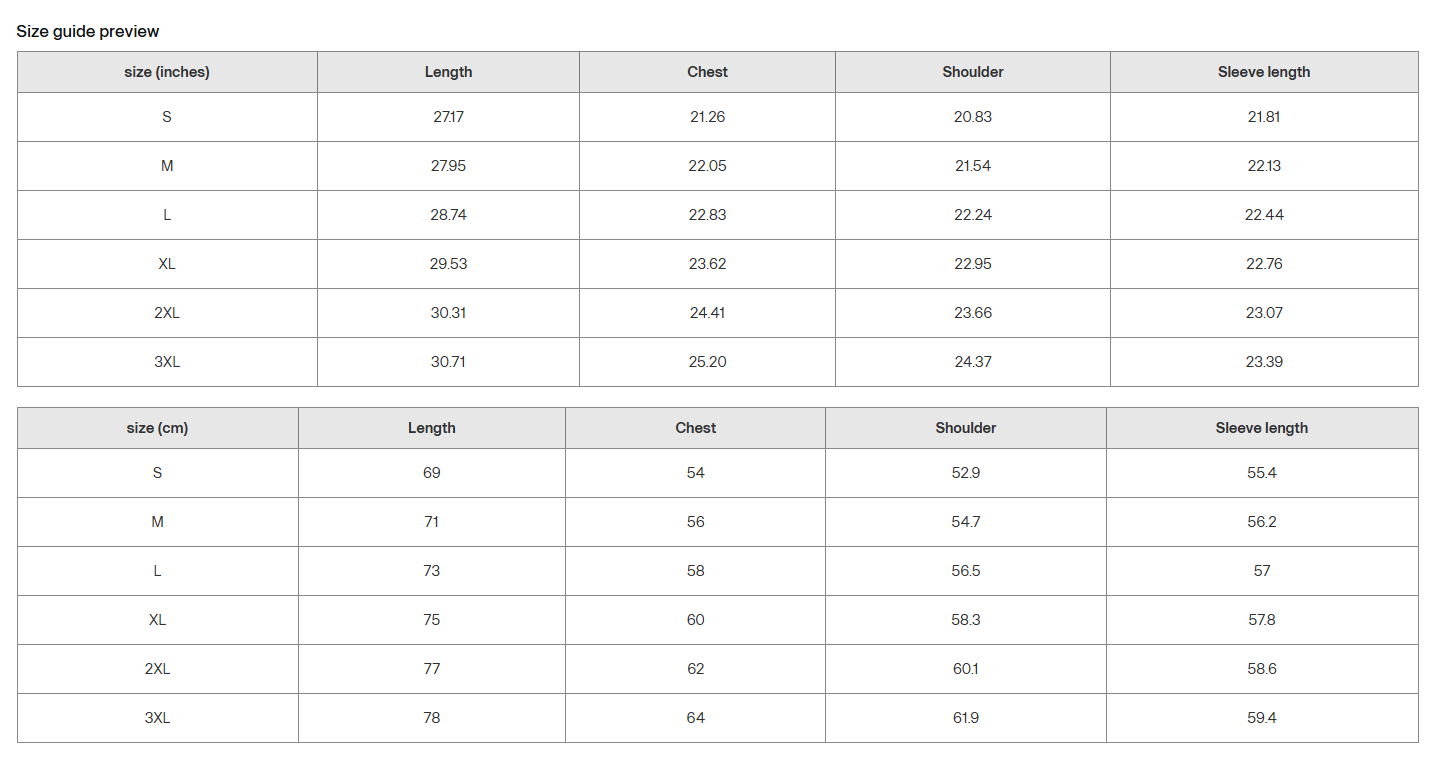Click the 59.4 sleeve length cell
1436x764 pixels.
[1262, 718]
